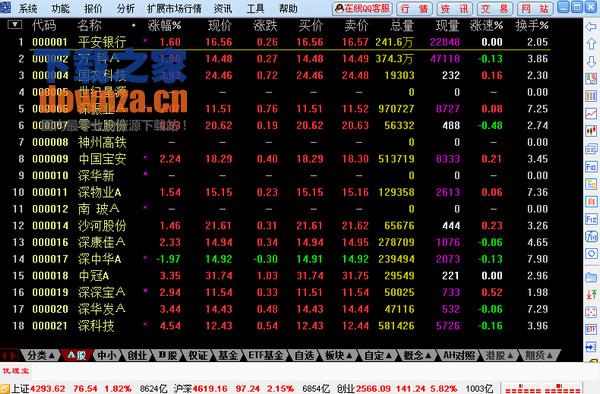Open the column dropdown arrow beside 代码
600x394 pixels.
click(15, 25)
